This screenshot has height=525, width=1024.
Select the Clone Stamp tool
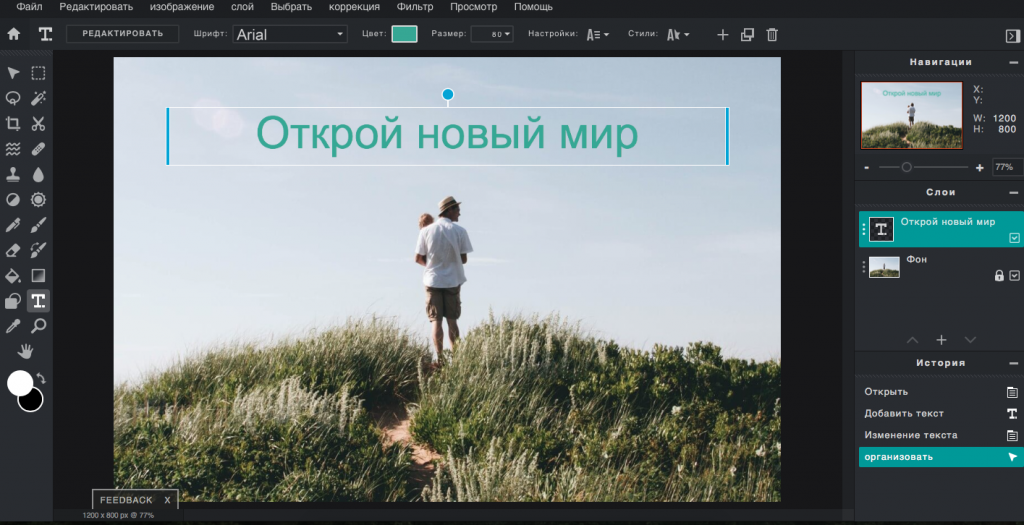(13, 174)
